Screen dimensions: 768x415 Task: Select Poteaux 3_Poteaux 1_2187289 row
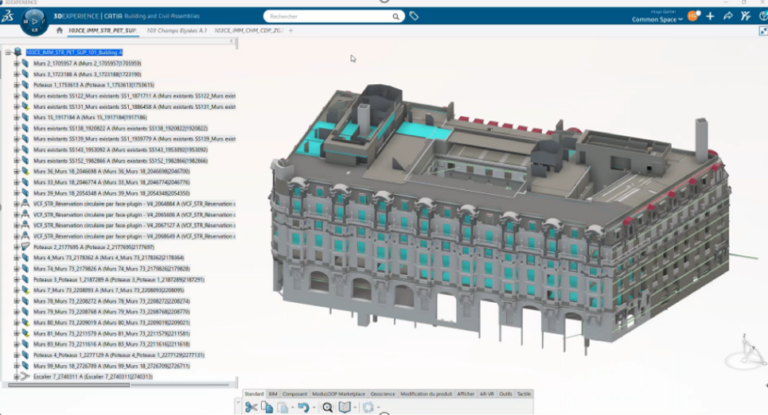(x=119, y=280)
